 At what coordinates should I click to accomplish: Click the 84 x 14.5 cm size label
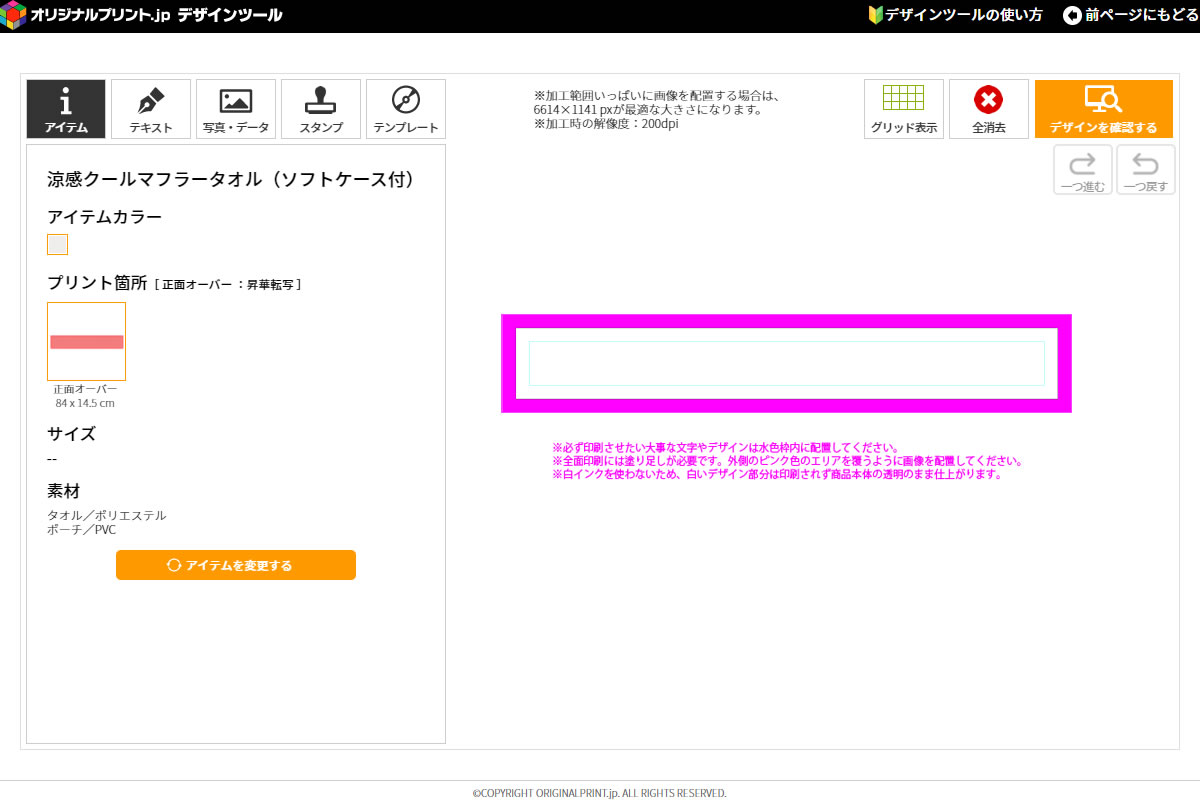tap(86, 403)
